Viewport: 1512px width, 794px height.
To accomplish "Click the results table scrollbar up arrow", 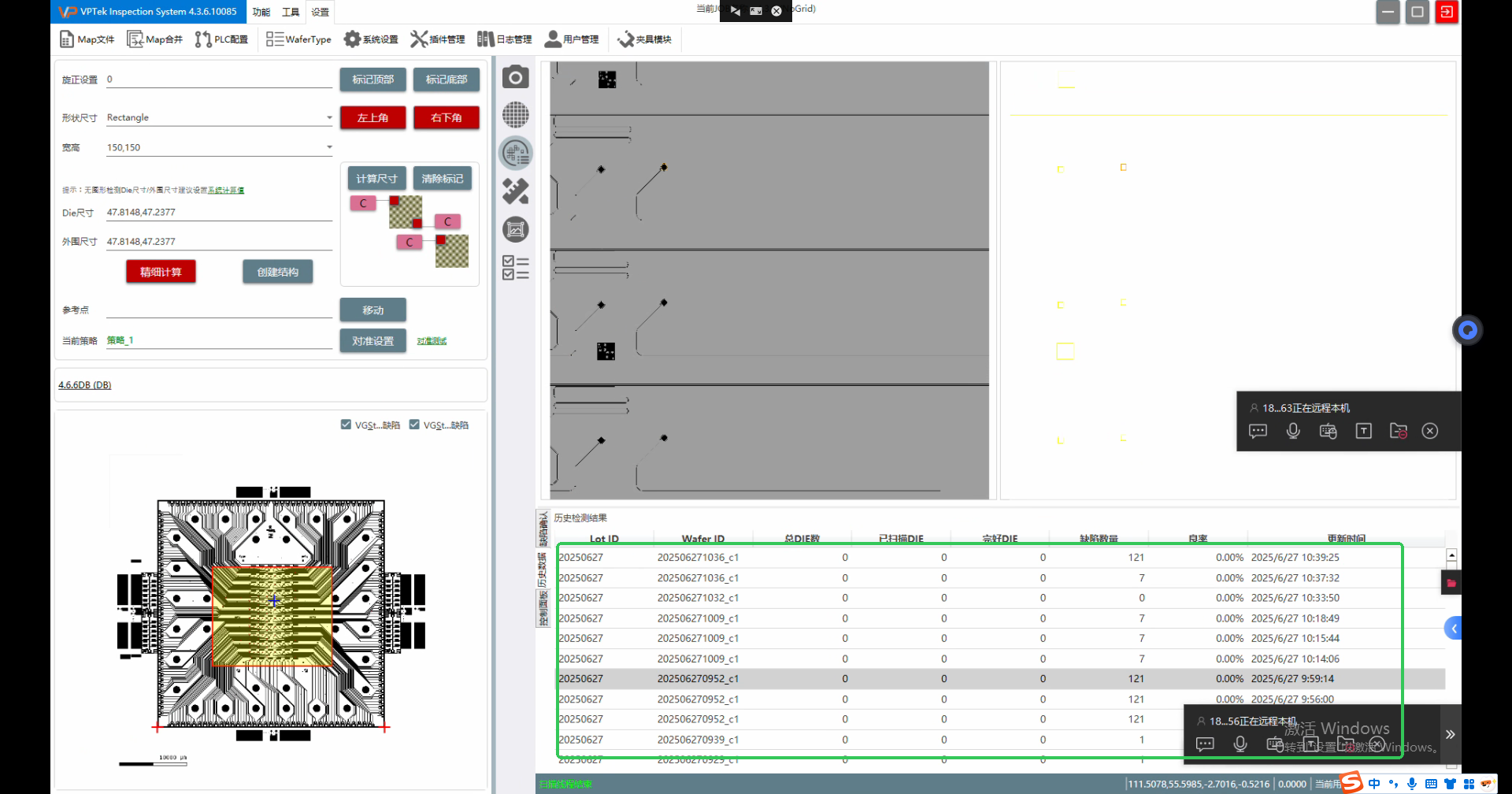I will (x=1451, y=555).
